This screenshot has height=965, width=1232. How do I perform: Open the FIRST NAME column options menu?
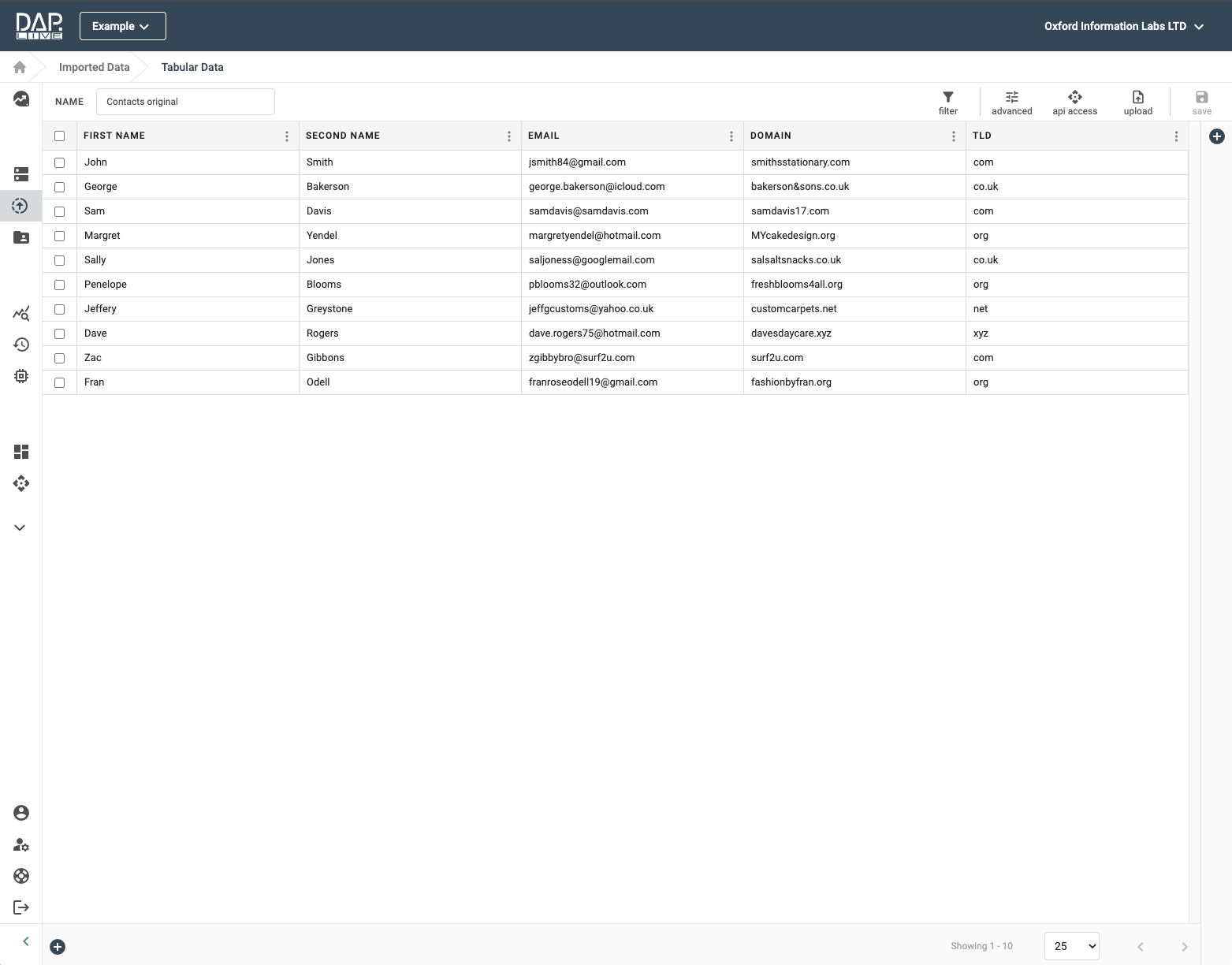[286, 136]
